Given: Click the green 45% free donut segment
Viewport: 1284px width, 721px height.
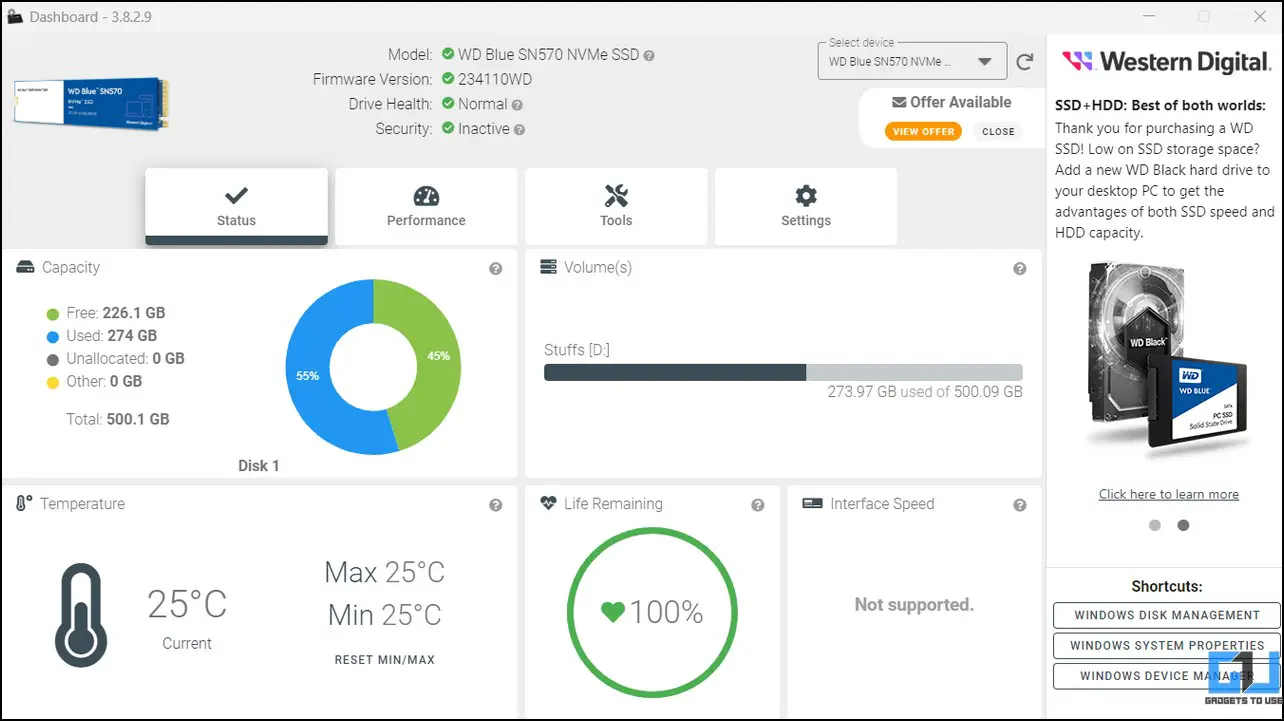Looking at the screenshot, I should (x=437, y=357).
